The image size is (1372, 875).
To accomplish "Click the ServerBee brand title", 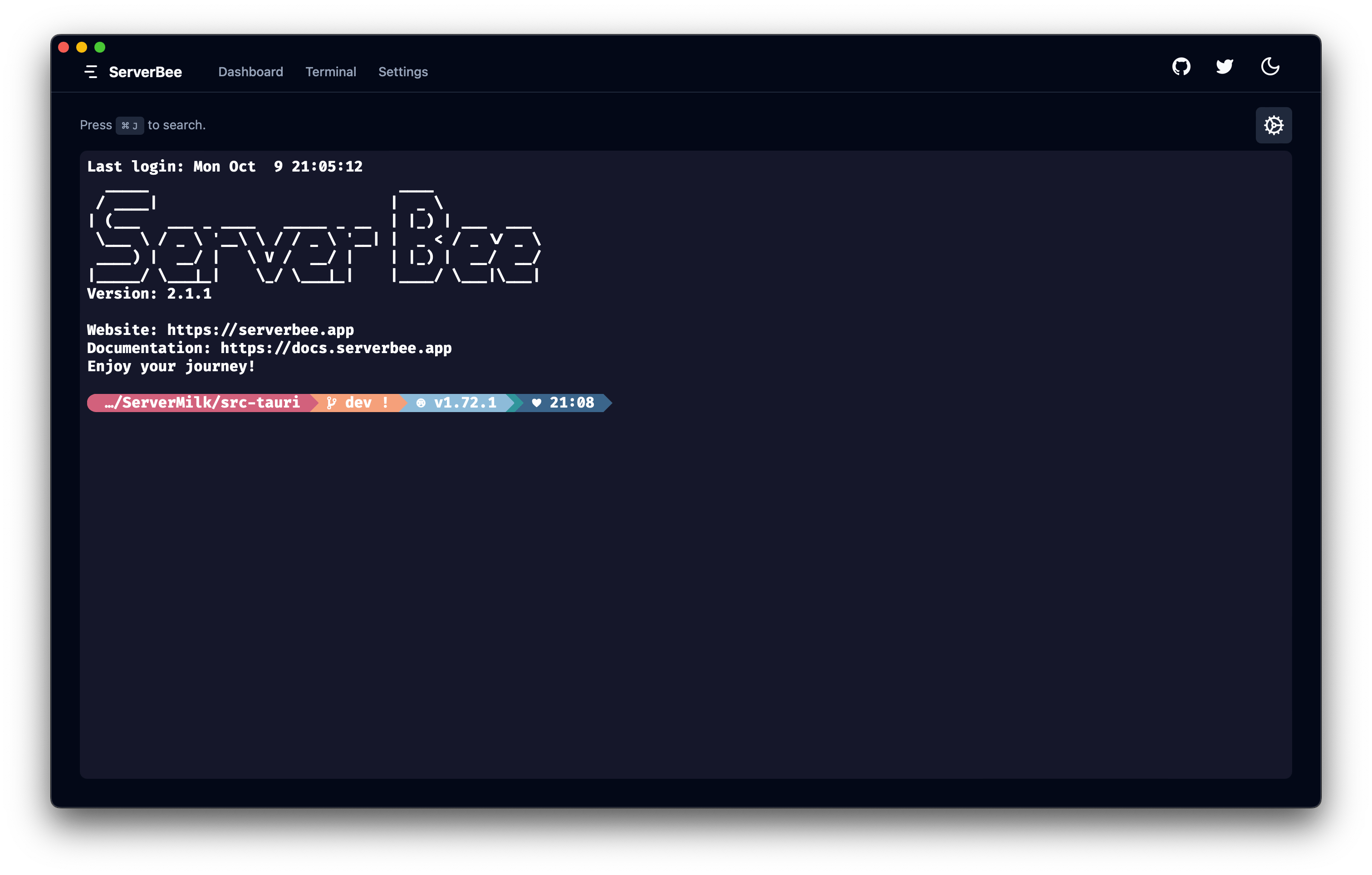I will tap(145, 72).
